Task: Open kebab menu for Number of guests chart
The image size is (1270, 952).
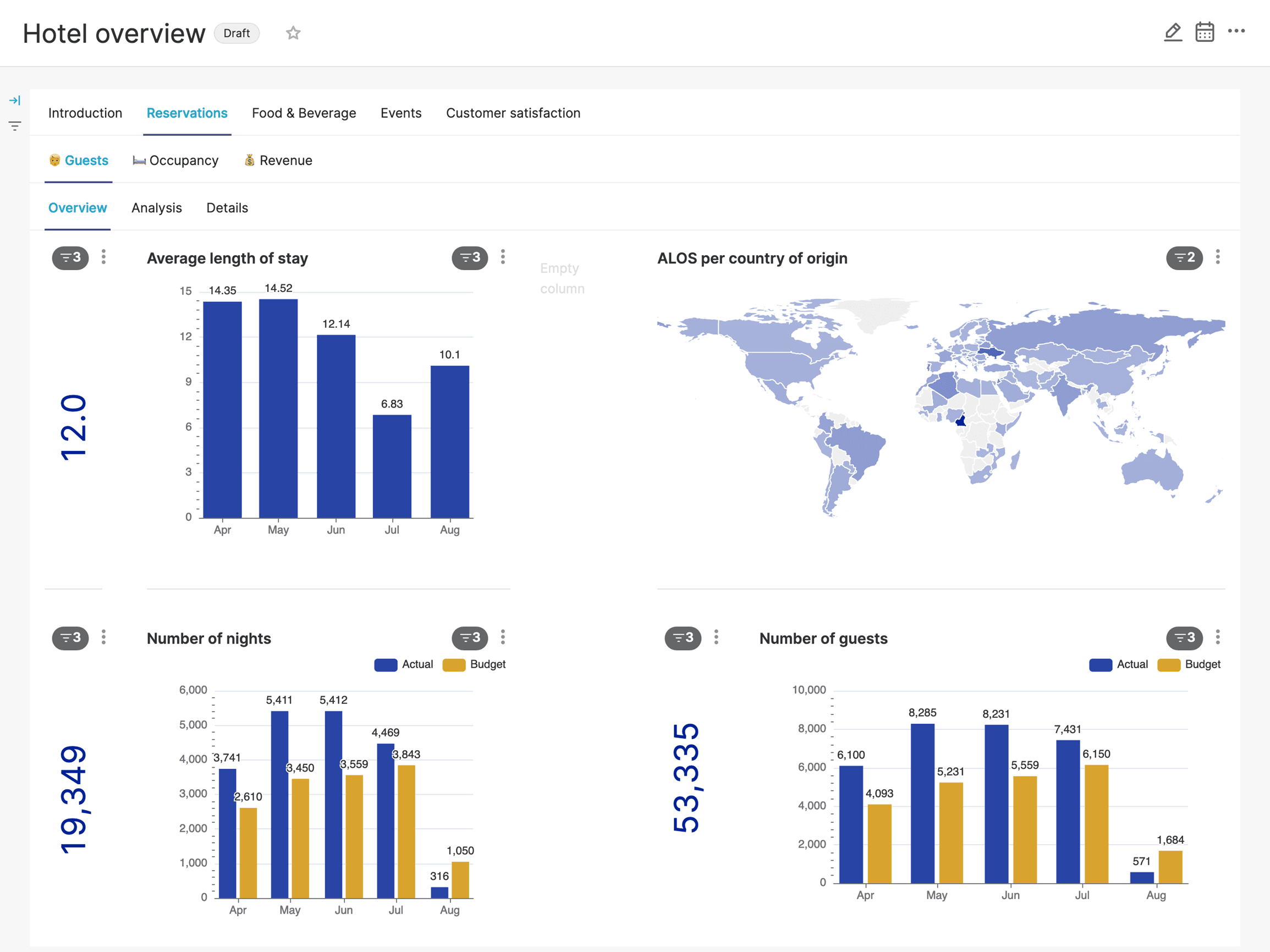Action: (x=1217, y=637)
